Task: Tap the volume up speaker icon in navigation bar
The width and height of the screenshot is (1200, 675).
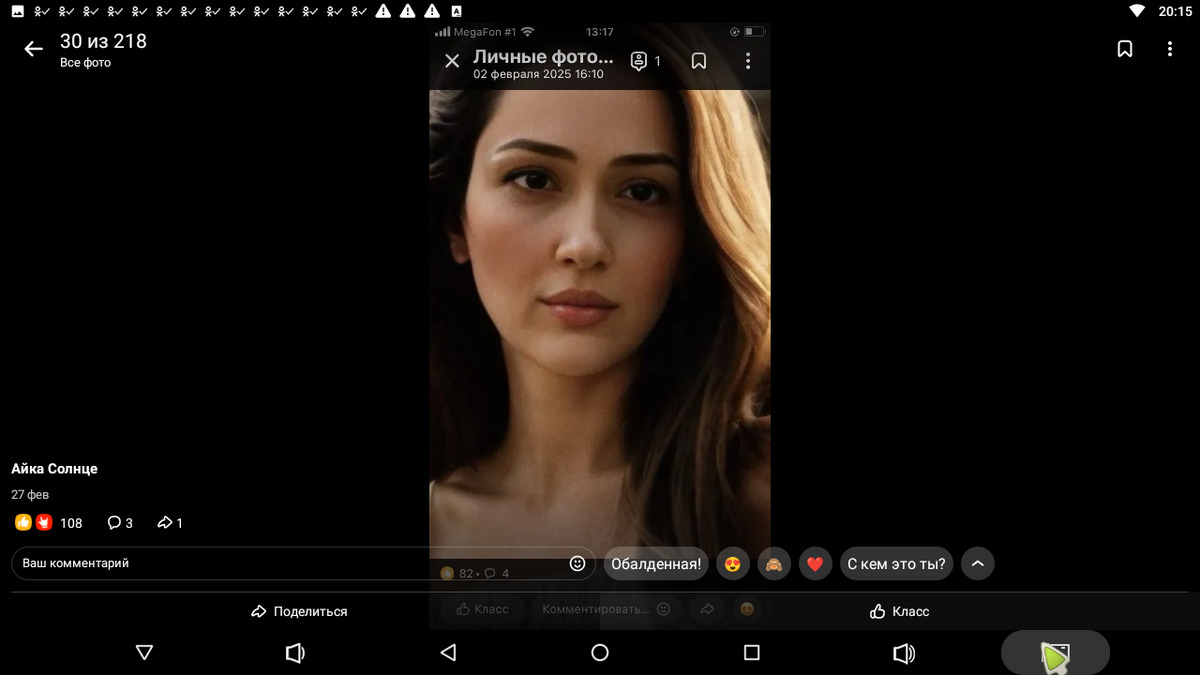Action: pos(903,653)
